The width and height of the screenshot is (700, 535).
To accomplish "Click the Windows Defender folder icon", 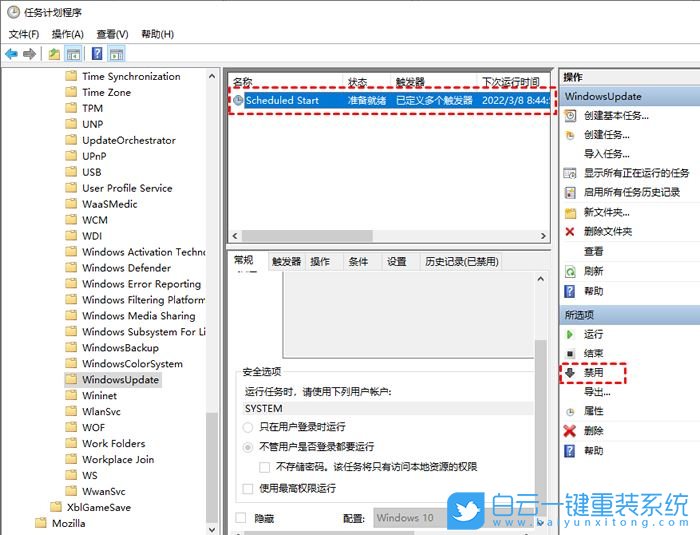I will [x=71, y=268].
